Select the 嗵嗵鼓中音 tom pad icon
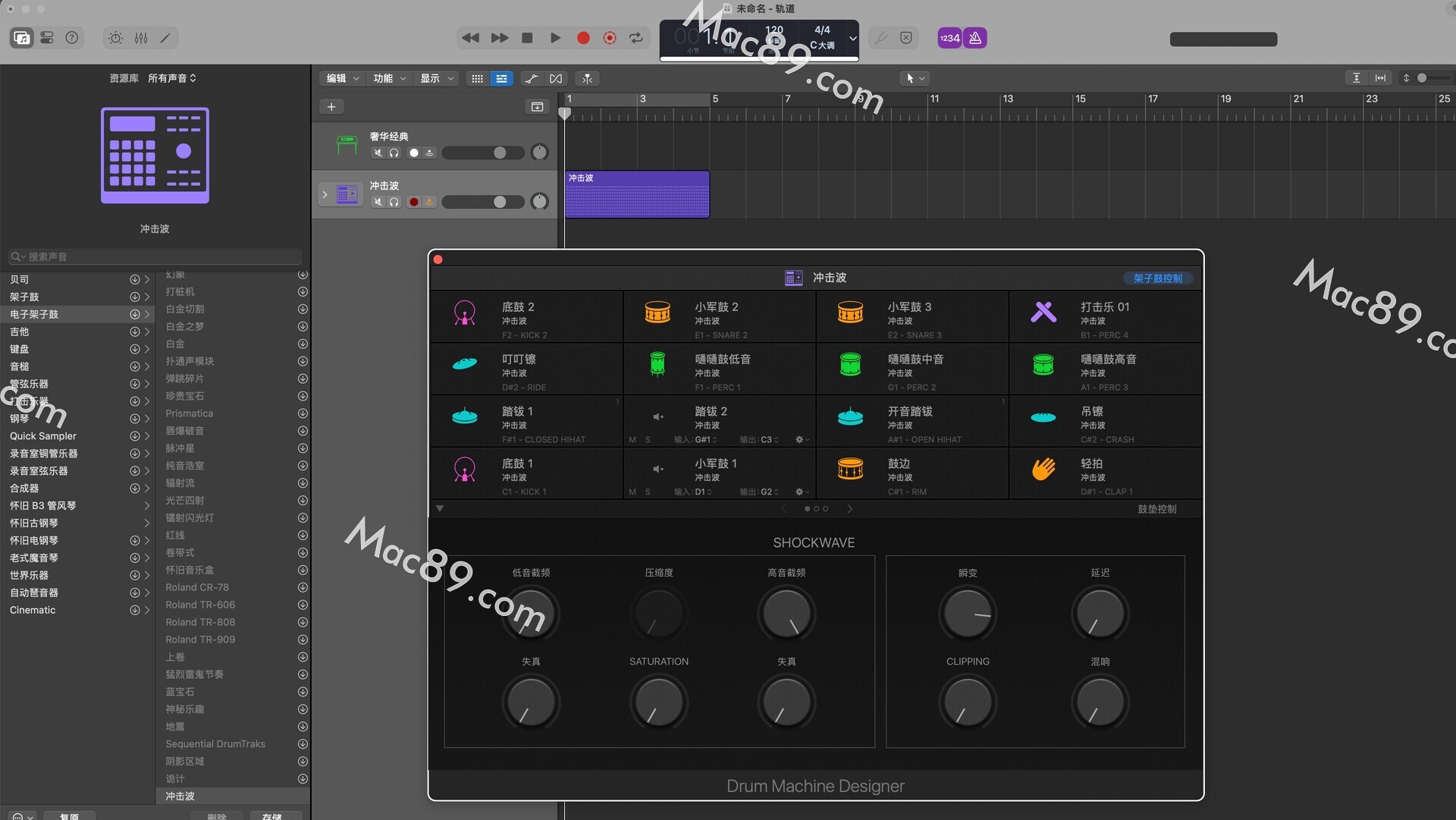This screenshot has height=820, width=1456. 850,365
